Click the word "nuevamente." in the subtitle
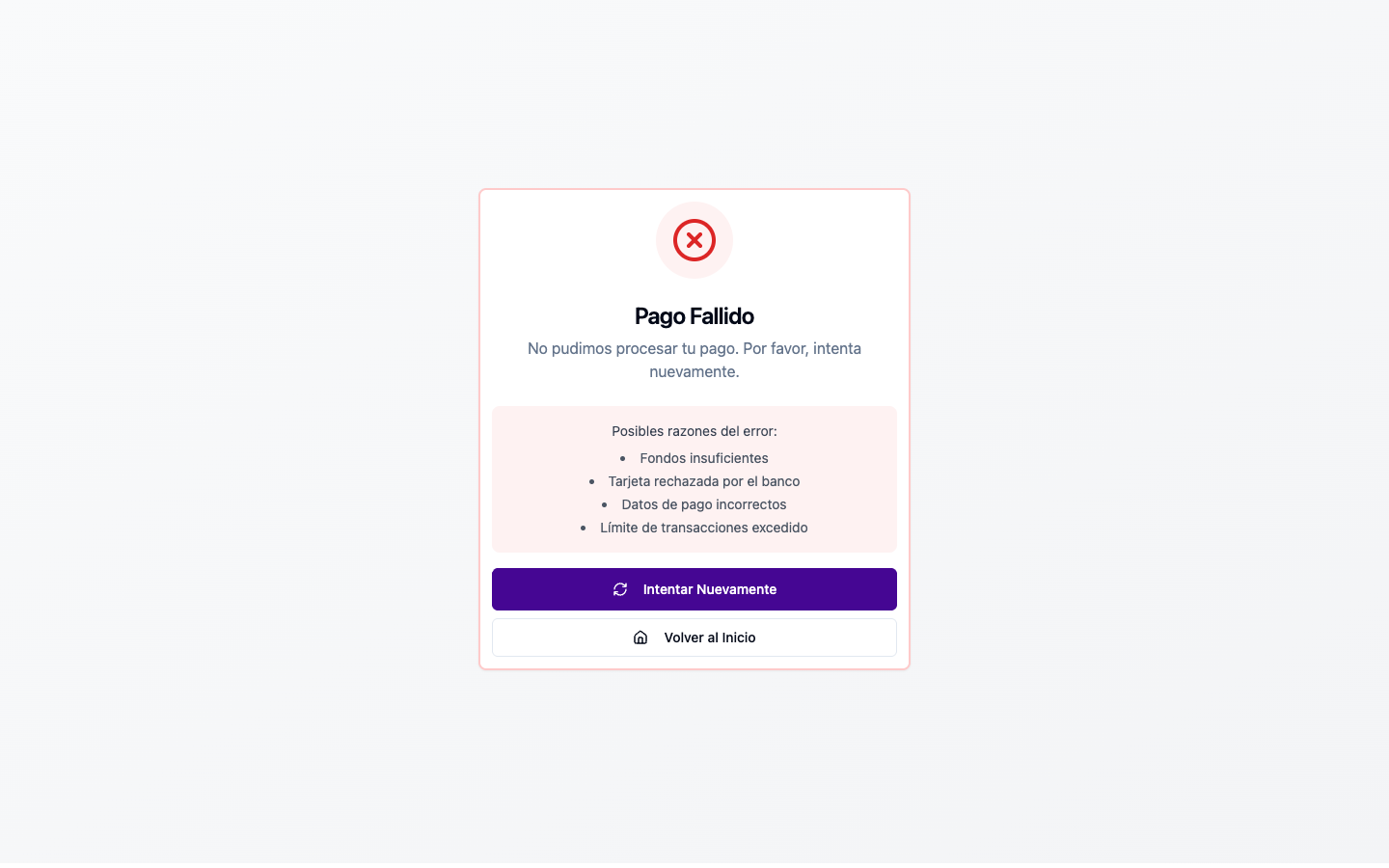The image size is (1389, 868). tap(694, 371)
